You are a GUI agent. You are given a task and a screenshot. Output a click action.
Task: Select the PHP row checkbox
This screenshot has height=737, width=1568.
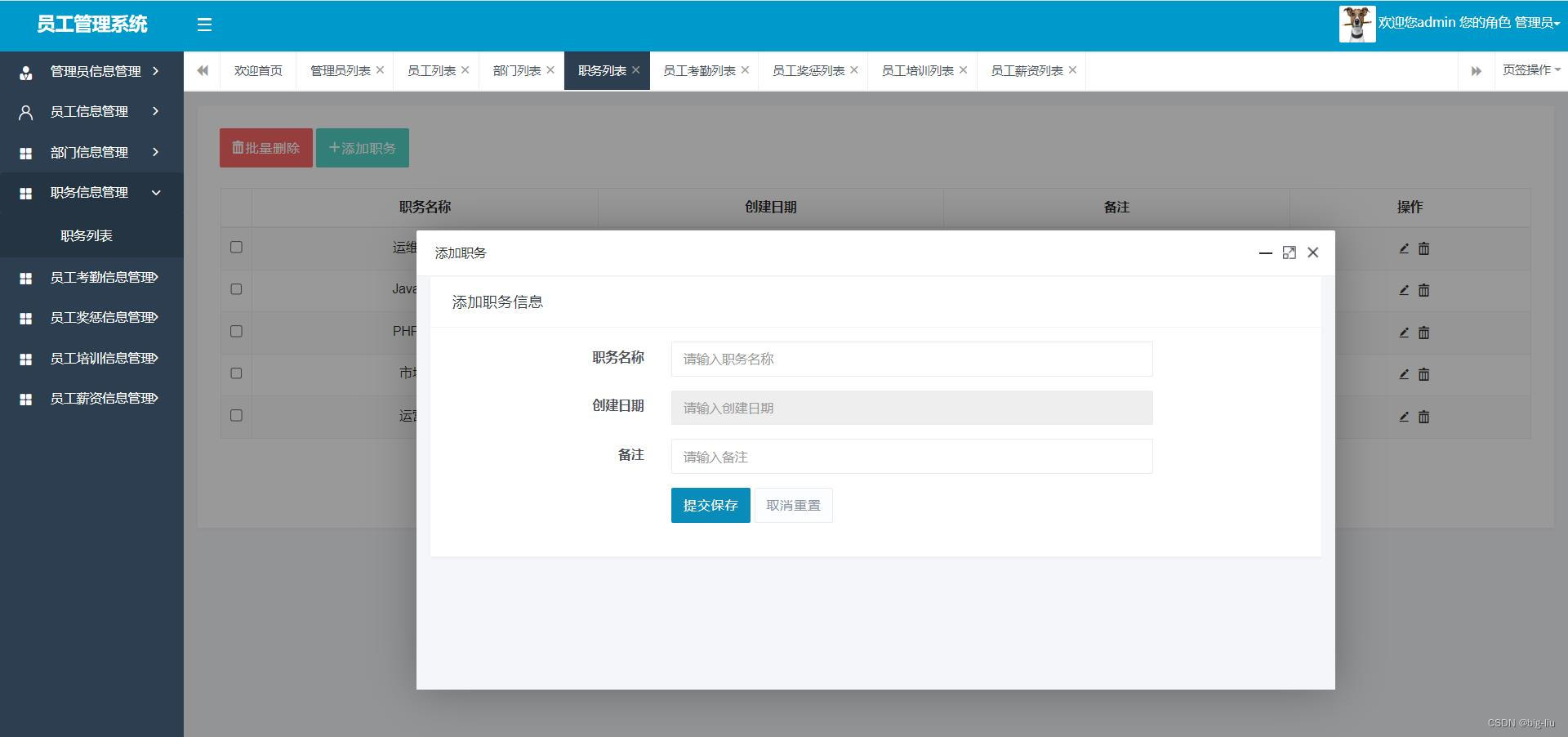[x=236, y=331]
